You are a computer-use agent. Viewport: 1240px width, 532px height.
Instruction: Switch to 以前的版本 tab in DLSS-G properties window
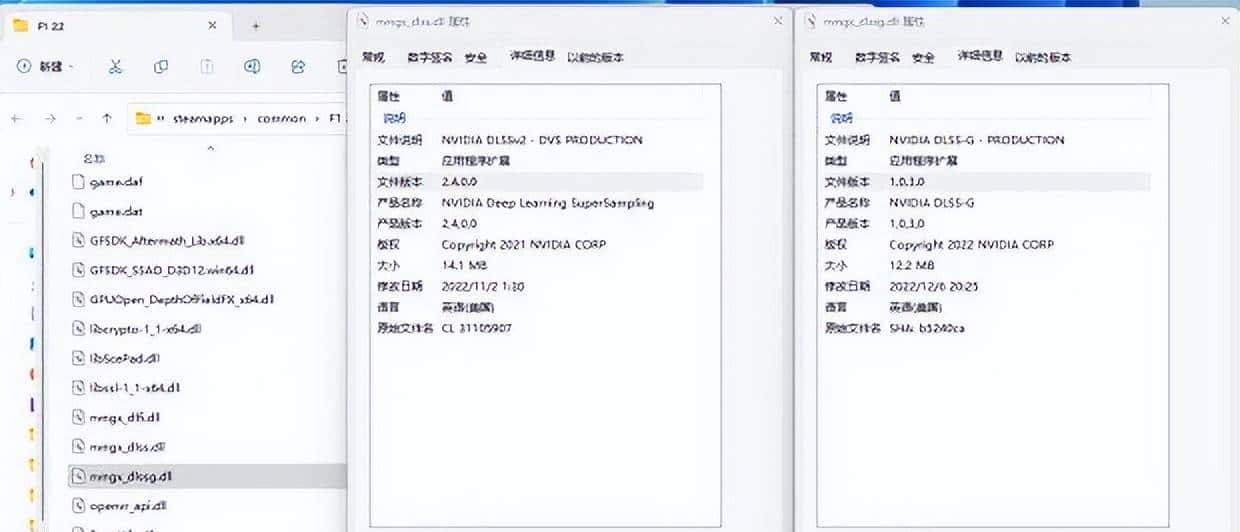pyautogui.click(x=1044, y=58)
